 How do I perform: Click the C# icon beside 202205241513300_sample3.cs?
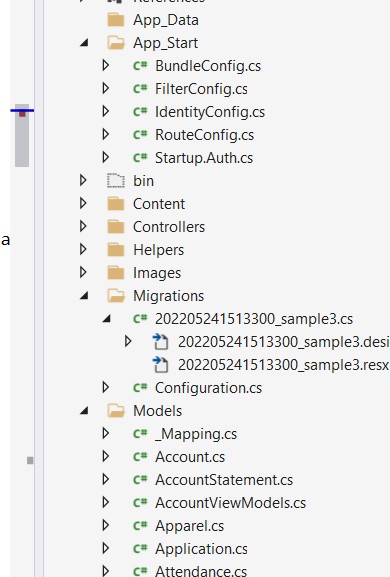[140, 319]
